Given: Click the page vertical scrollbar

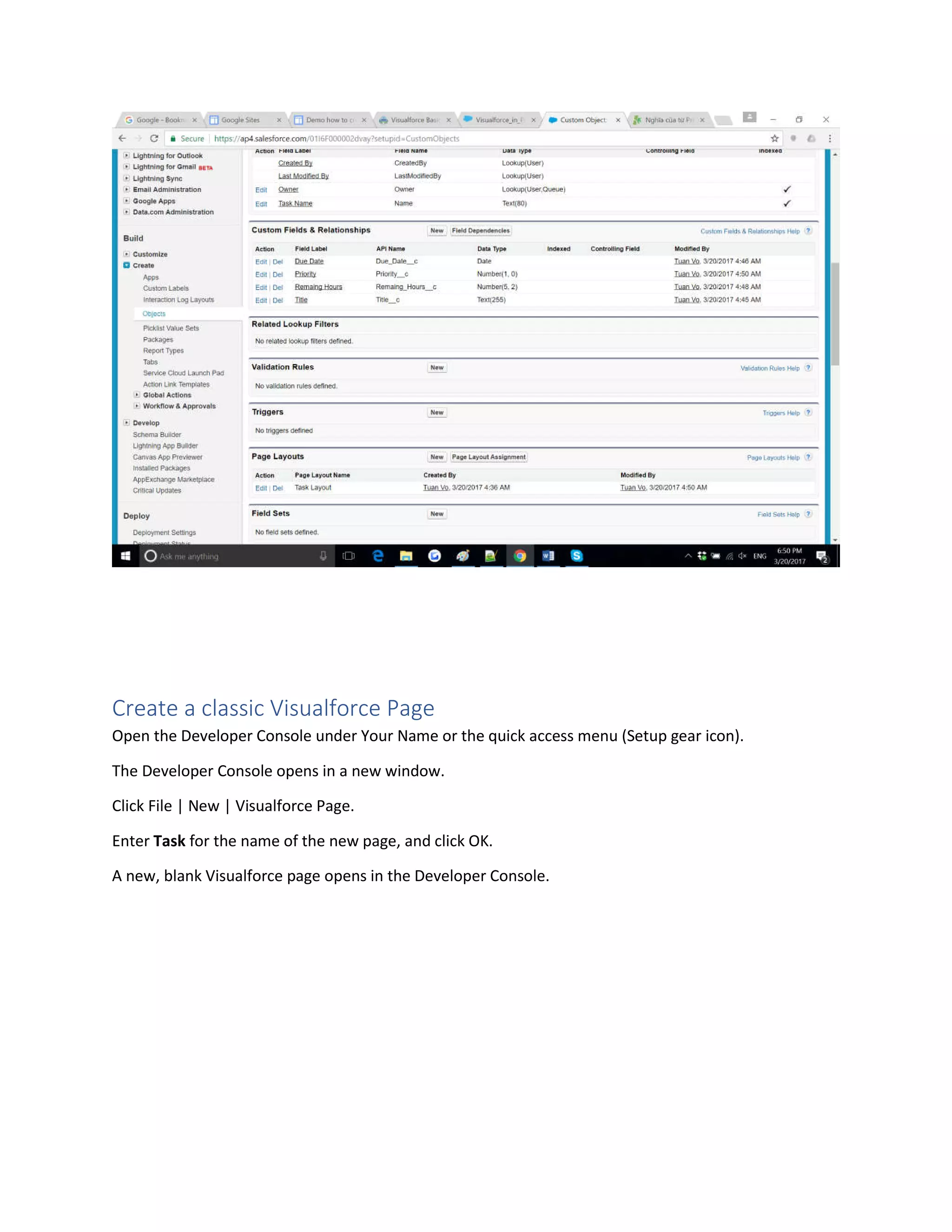Looking at the screenshot, I should coord(835,314).
